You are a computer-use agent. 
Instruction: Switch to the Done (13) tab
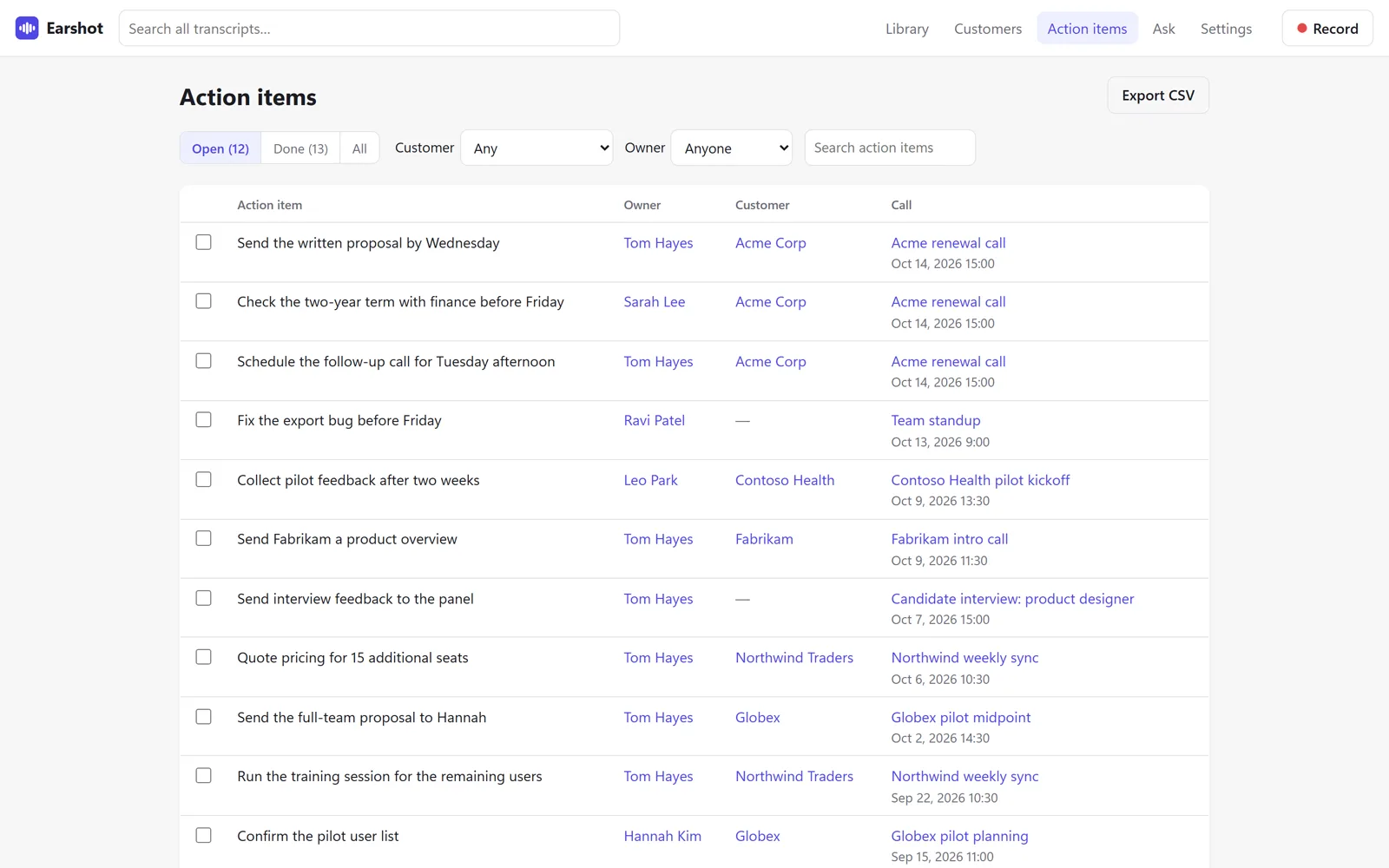300,148
